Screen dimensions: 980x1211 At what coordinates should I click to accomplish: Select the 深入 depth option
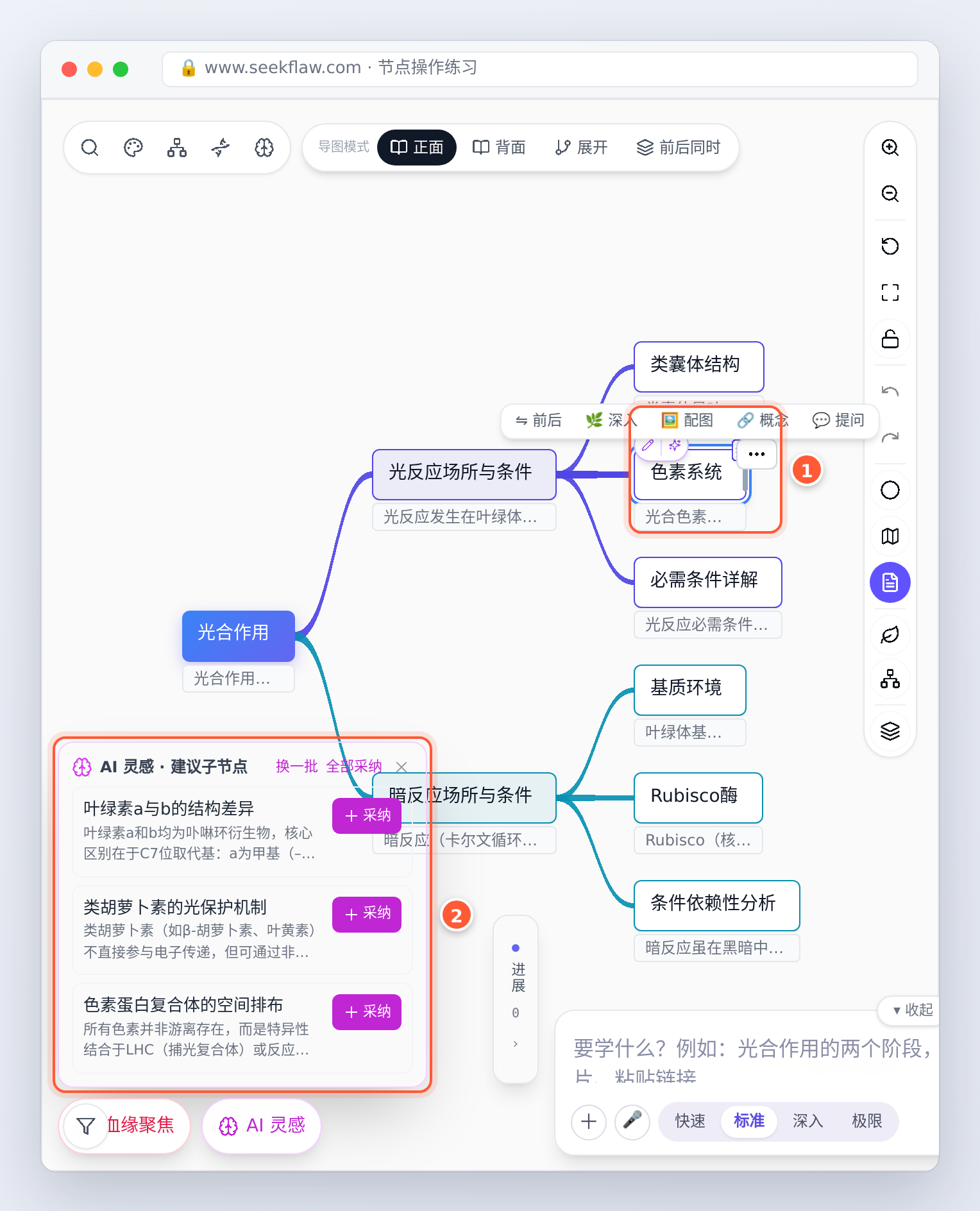pyautogui.click(x=807, y=1121)
